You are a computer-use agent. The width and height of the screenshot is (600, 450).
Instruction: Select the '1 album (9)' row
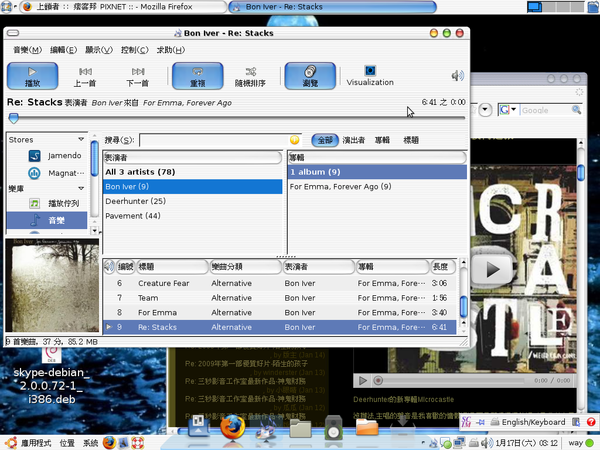[377, 172]
